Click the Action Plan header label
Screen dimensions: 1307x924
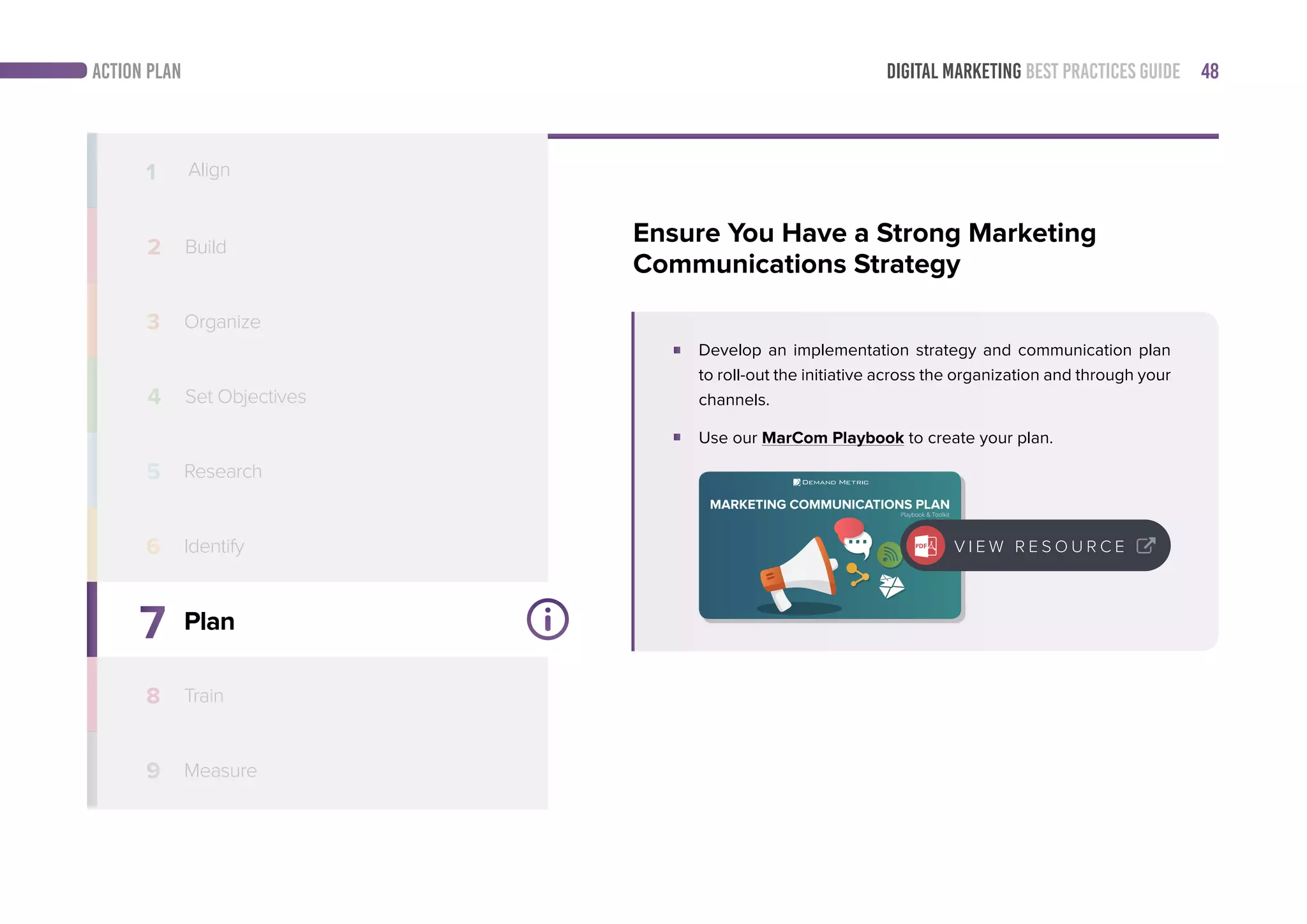pyautogui.click(x=137, y=71)
